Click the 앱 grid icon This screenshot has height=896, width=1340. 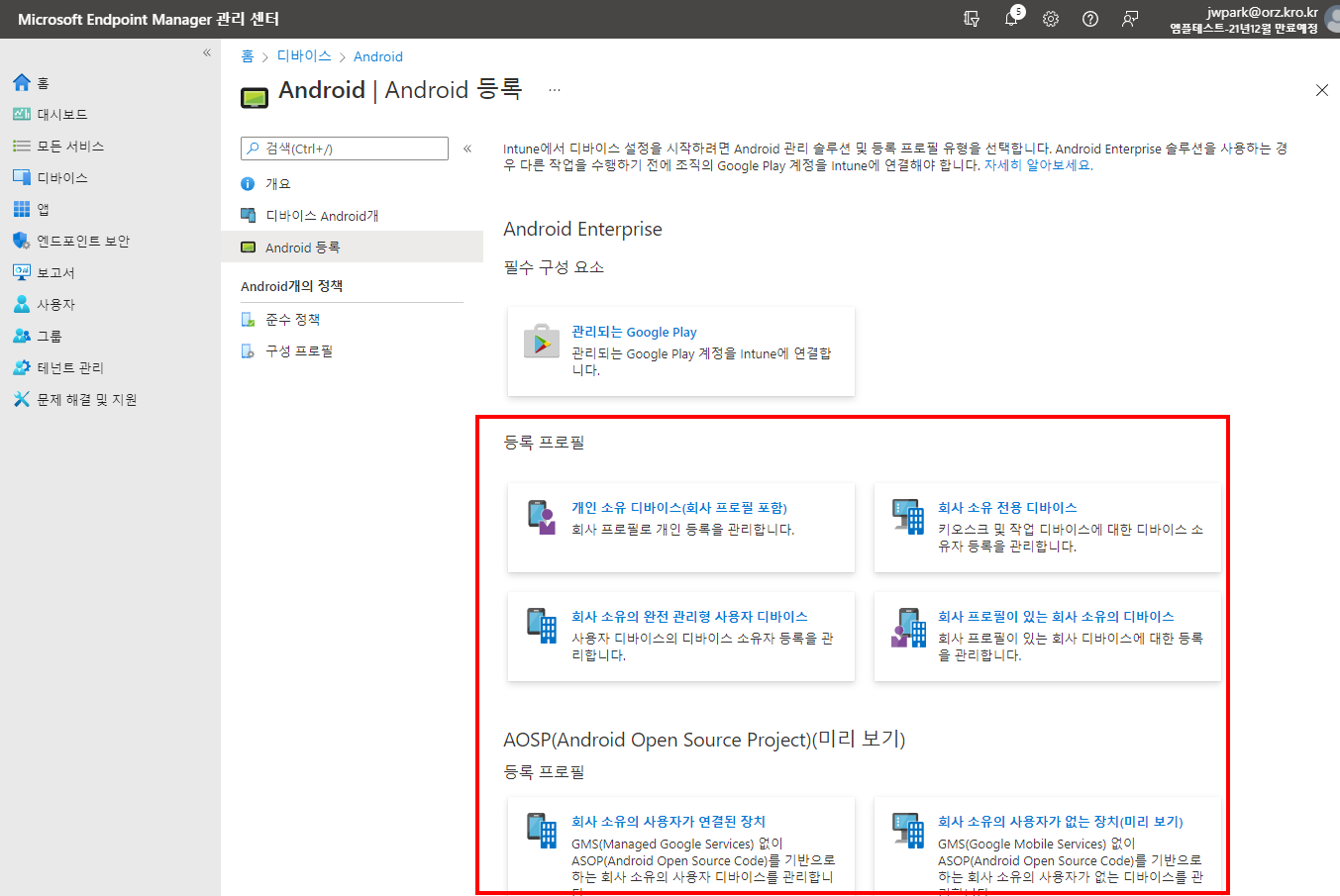(x=22, y=209)
